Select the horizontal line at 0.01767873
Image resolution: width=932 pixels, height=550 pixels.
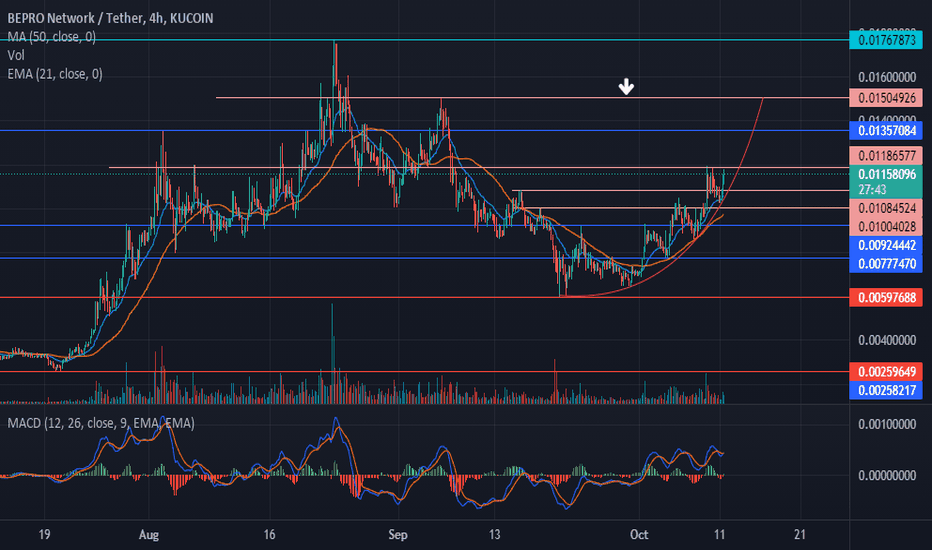coord(424,40)
